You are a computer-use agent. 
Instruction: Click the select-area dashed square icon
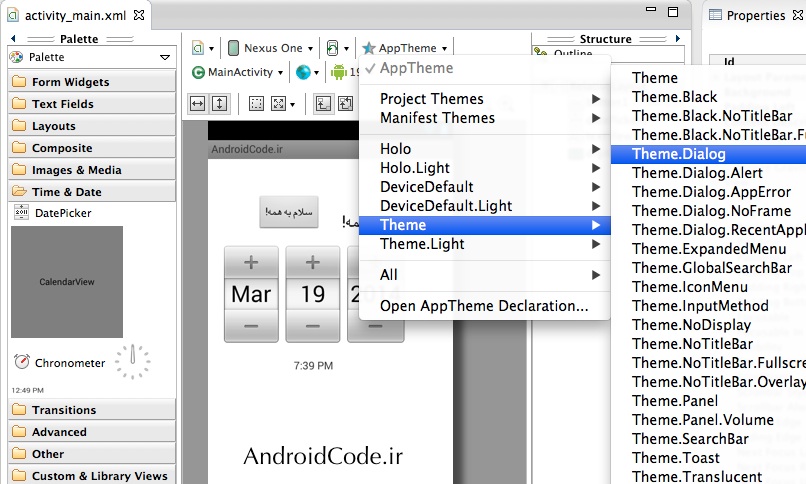click(x=256, y=103)
